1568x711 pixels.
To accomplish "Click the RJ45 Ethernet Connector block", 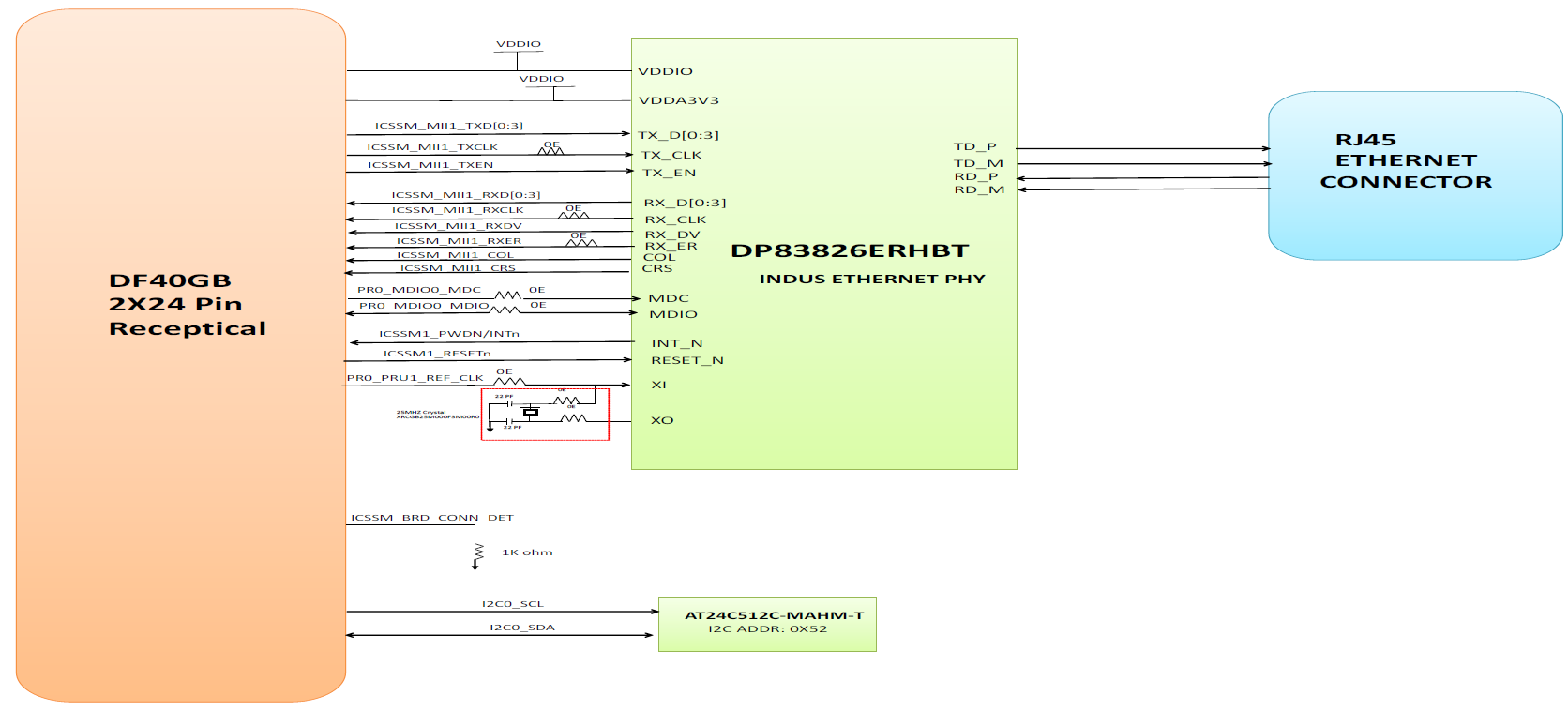I will click(1415, 175).
